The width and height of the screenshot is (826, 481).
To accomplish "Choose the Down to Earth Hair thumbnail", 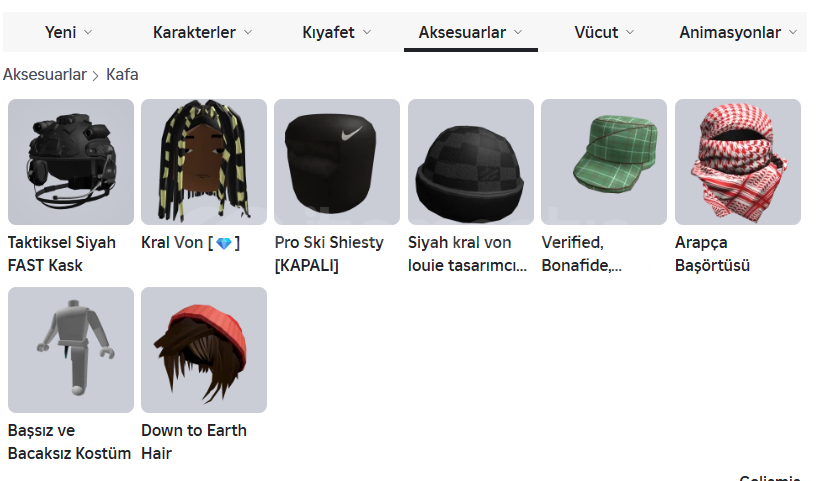I will point(204,350).
